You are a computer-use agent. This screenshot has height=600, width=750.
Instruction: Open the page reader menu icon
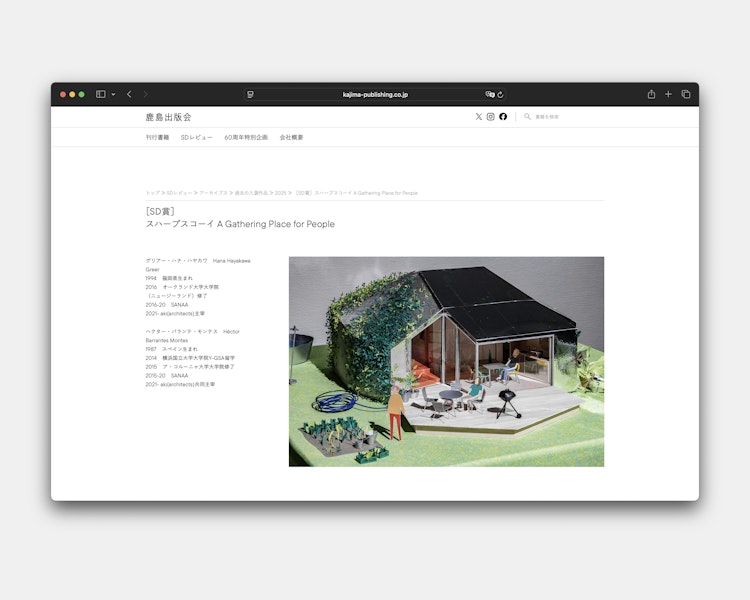250,95
